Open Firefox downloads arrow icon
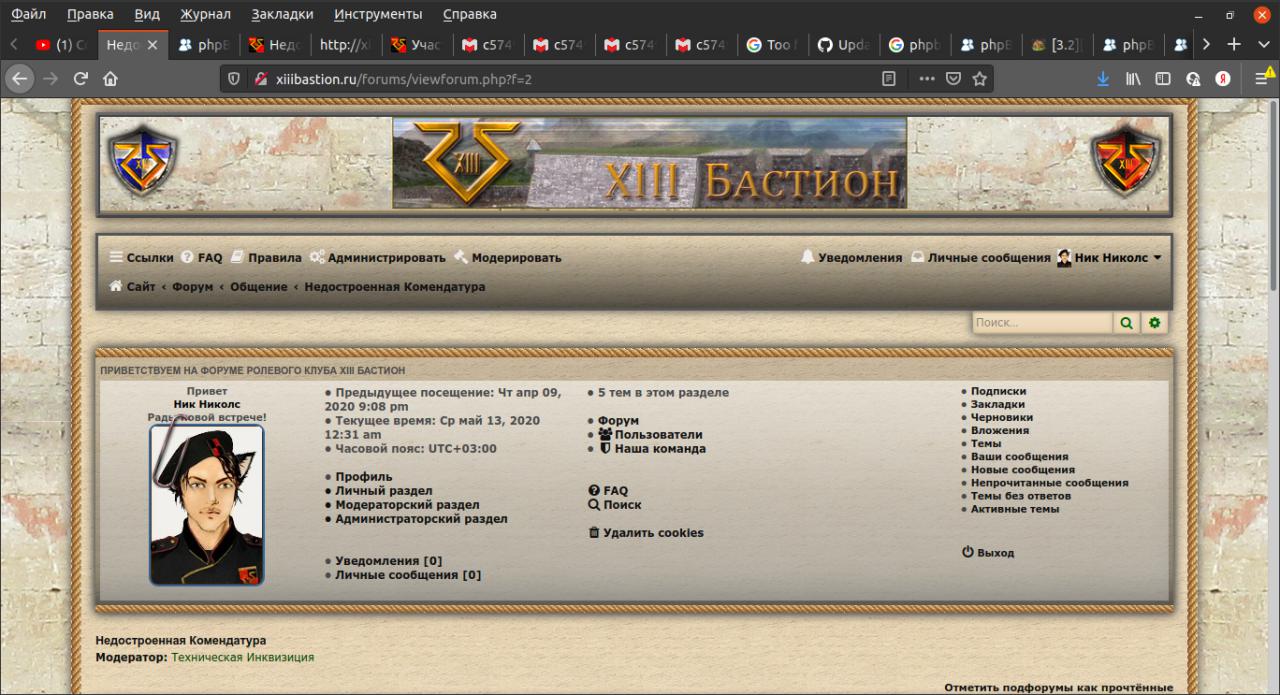This screenshot has width=1280, height=695. [x=1103, y=79]
